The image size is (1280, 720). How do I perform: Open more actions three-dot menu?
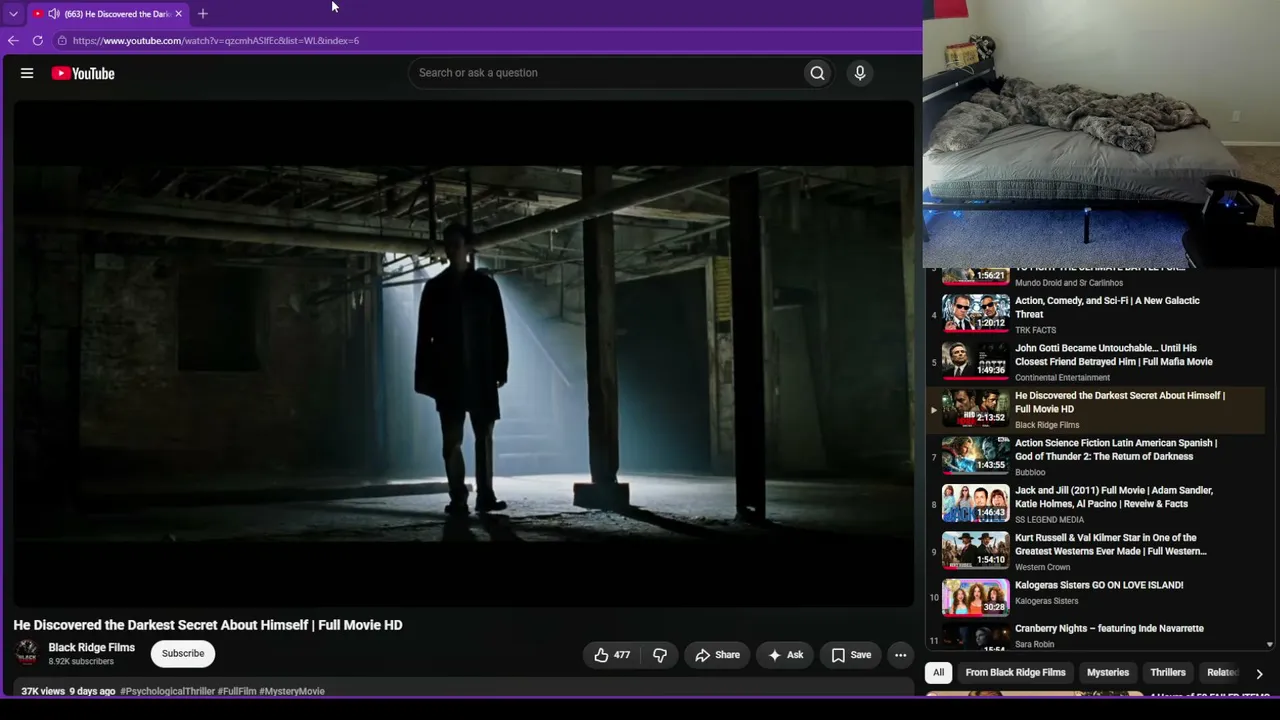pyautogui.click(x=900, y=655)
